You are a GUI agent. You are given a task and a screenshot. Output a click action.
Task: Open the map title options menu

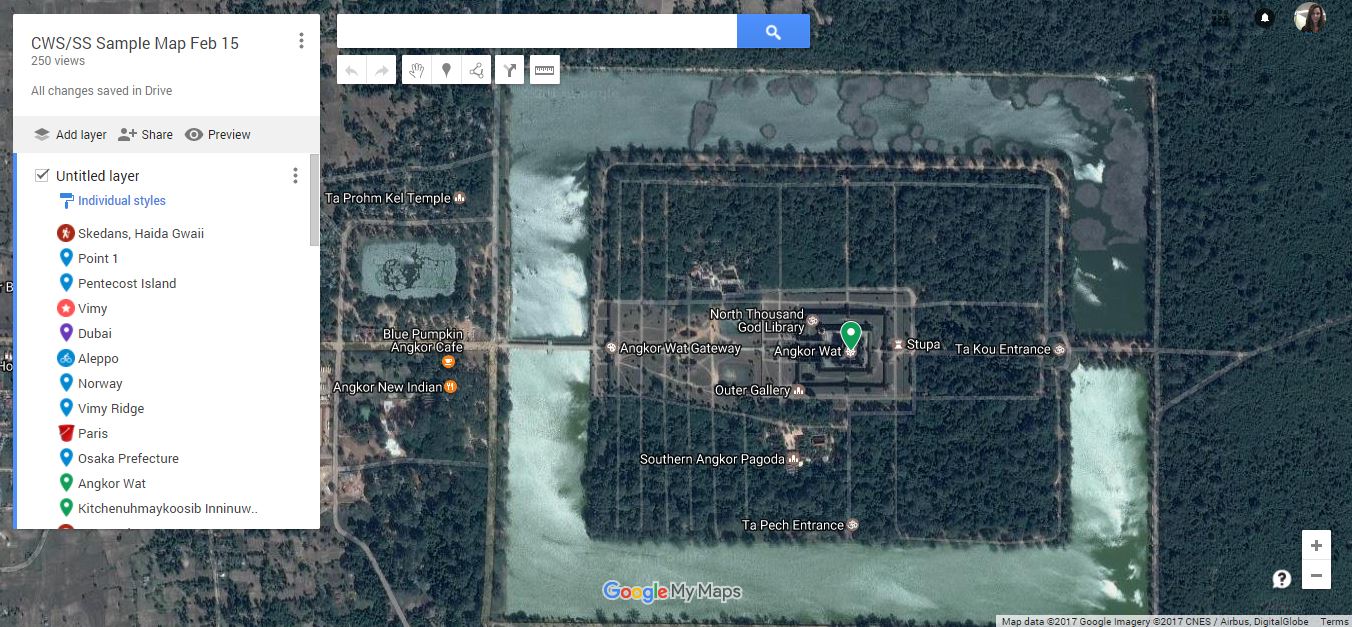point(301,41)
